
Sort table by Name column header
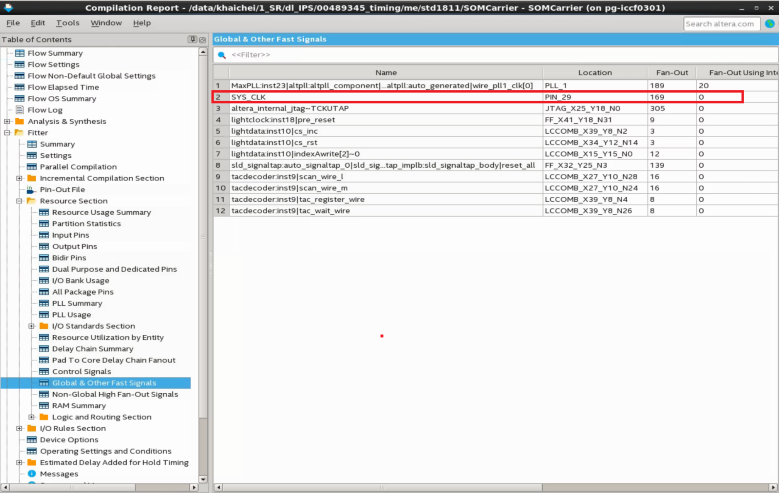click(x=386, y=73)
